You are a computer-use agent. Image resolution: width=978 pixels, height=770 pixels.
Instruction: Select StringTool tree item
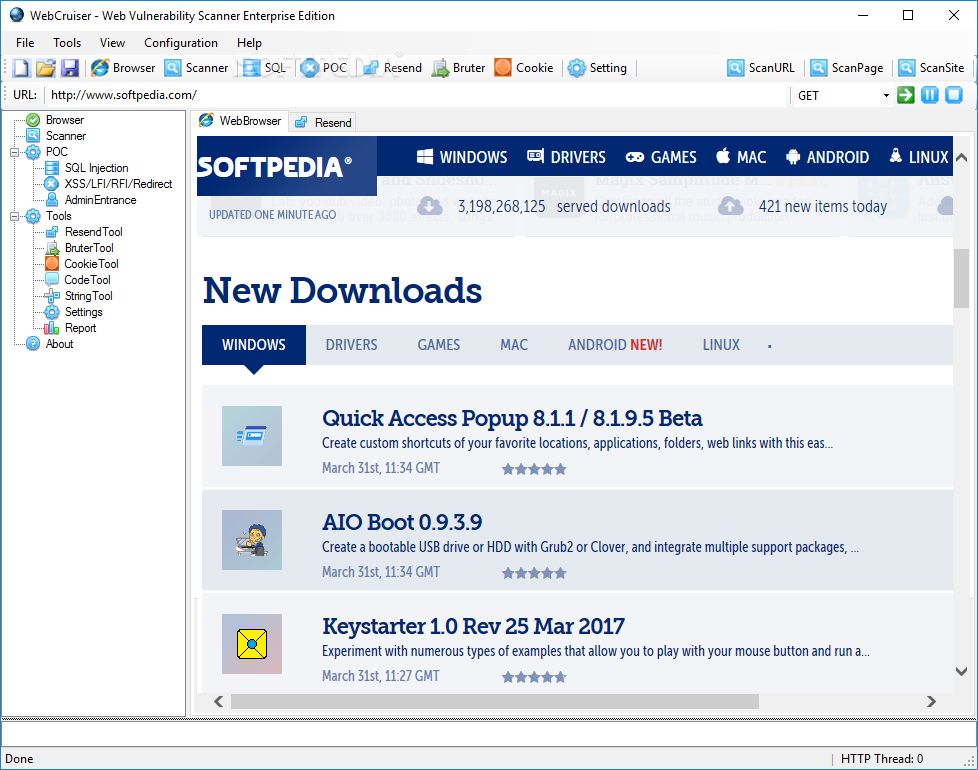89,296
